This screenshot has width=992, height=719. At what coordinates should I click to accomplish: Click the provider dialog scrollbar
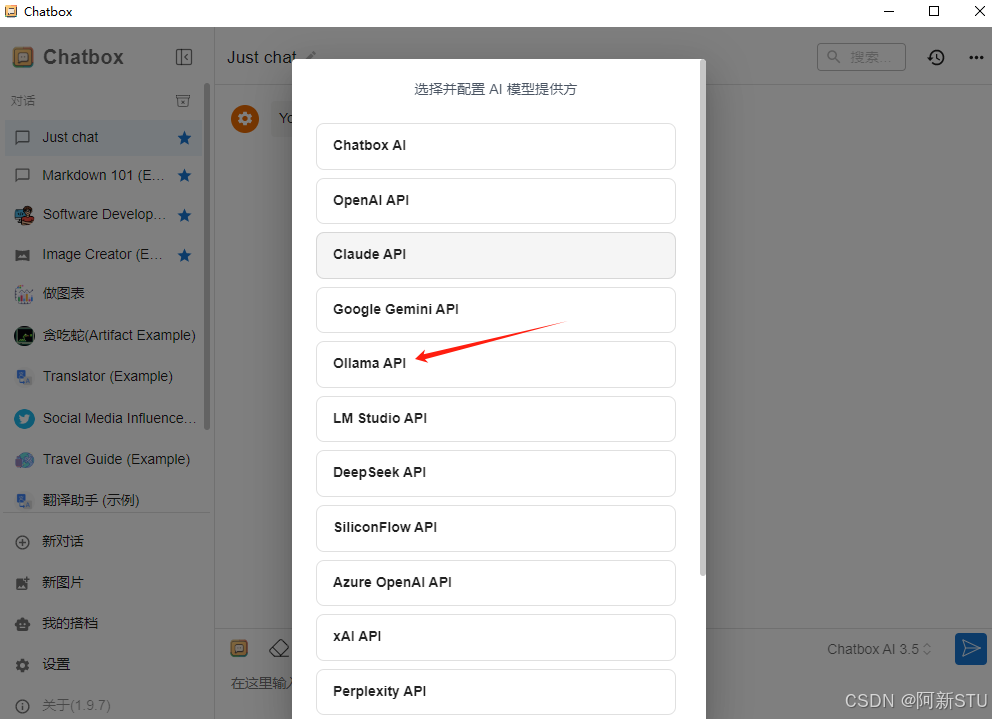pyautogui.click(x=702, y=318)
